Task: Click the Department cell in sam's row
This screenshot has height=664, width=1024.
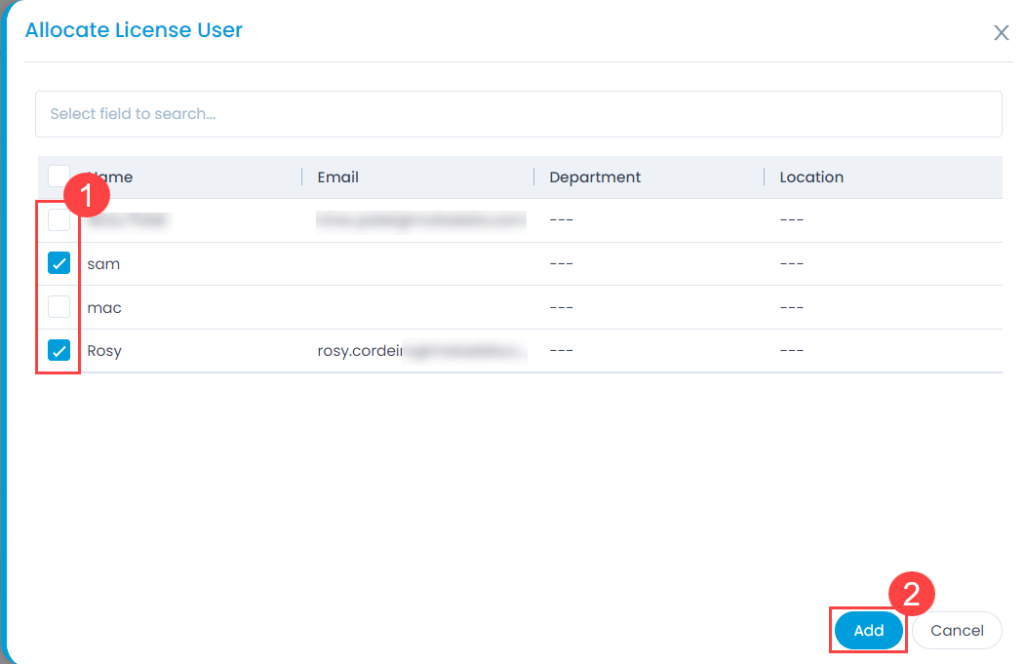Action: [x=560, y=263]
